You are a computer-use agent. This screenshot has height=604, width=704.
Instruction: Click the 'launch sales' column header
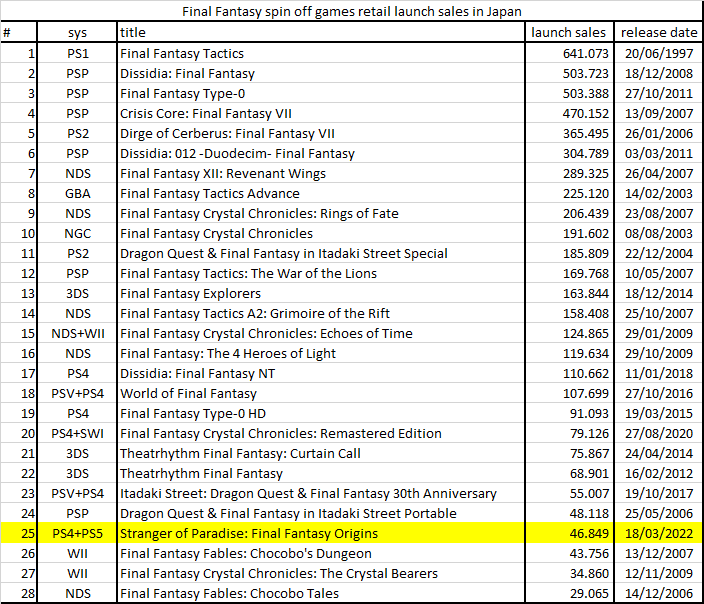(568, 33)
